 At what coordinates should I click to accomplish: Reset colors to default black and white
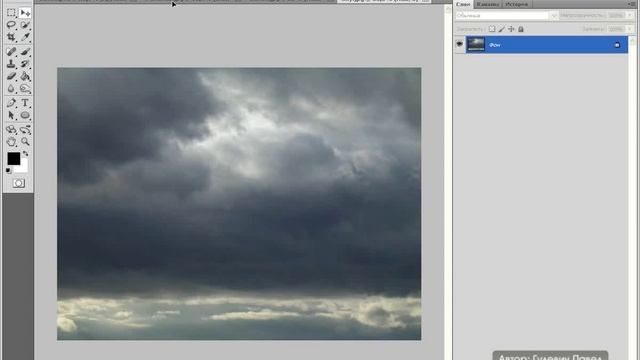pyautogui.click(x=9, y=171)
